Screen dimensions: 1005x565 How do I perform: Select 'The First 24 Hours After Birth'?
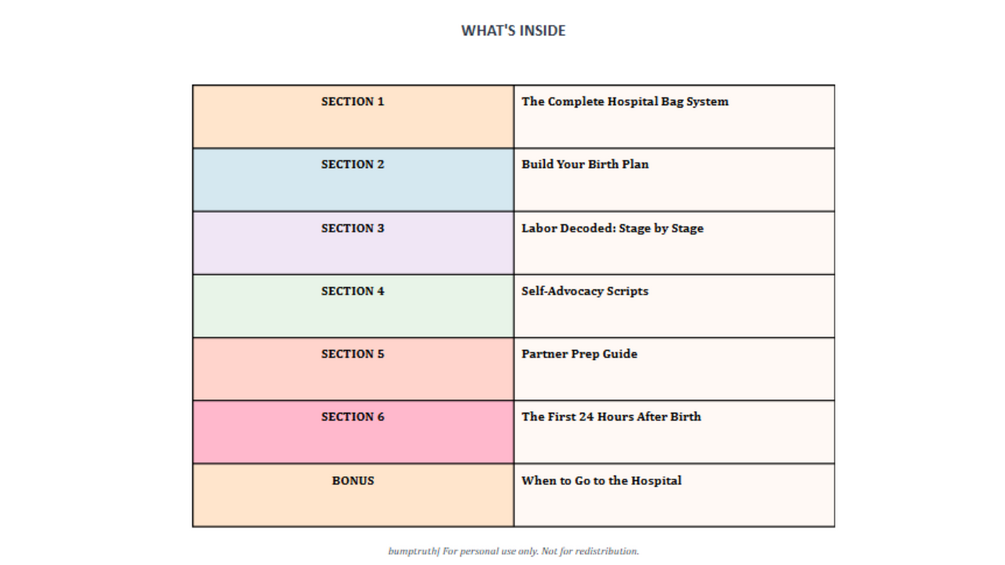point(611,418)
